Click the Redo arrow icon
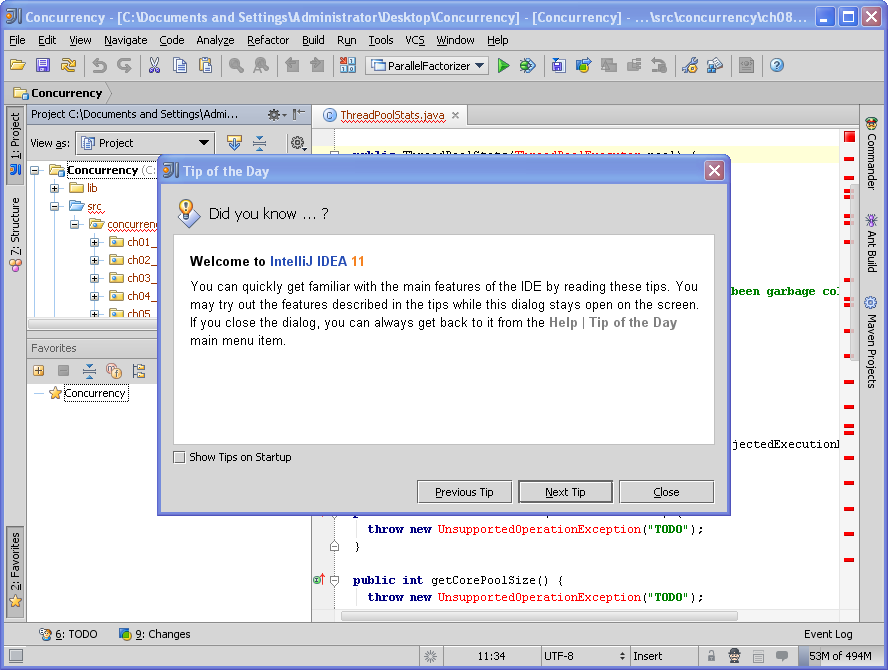This screenshot has height=670, width=888. click(x=125, y=66)
